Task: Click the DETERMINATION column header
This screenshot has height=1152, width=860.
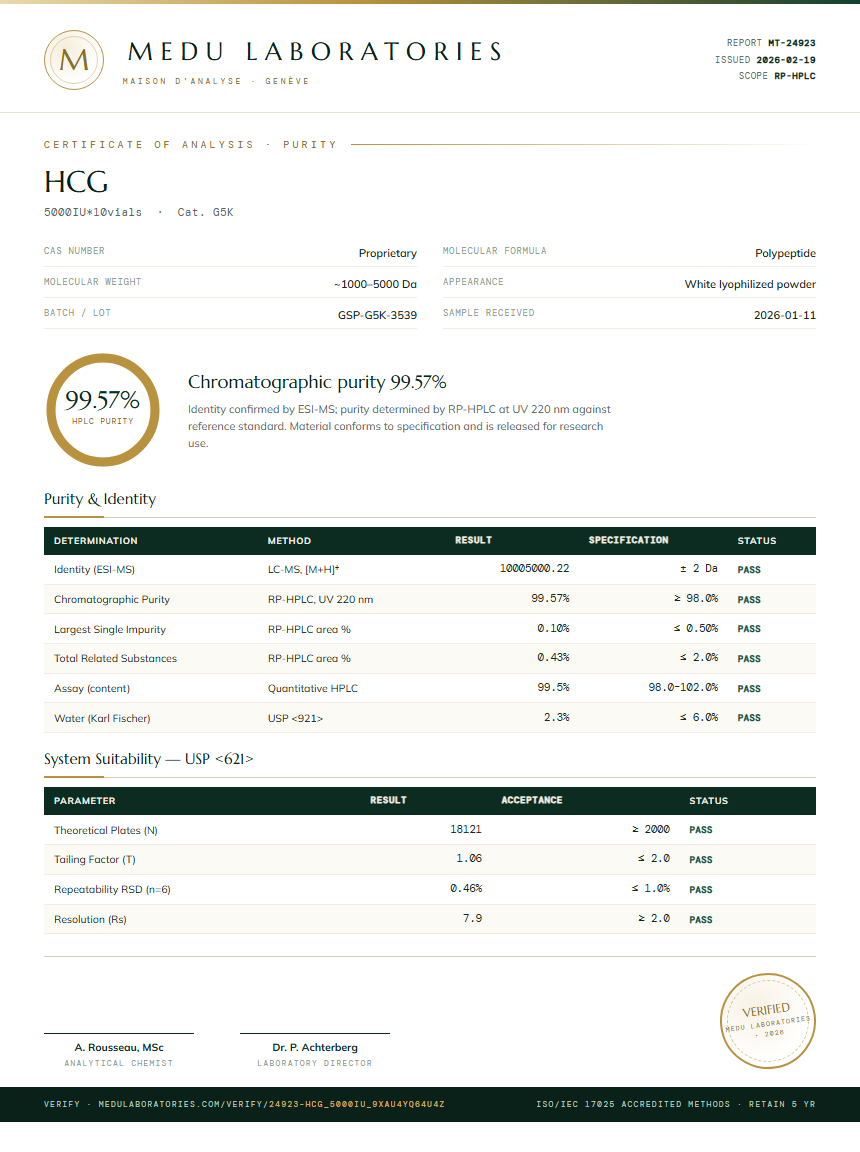Action: (95, 541)
